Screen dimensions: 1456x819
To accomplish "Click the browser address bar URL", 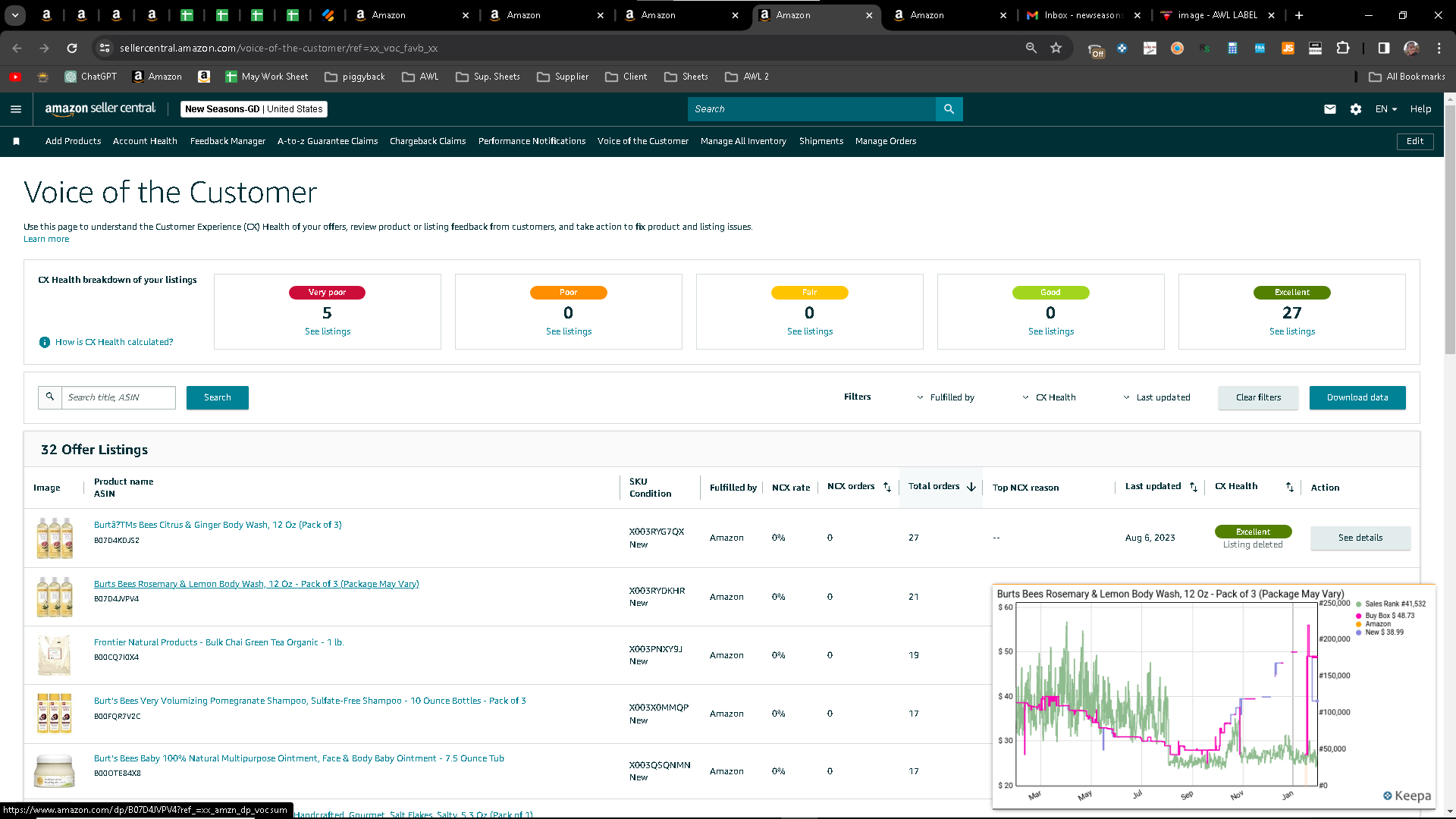I will point(278,48).
